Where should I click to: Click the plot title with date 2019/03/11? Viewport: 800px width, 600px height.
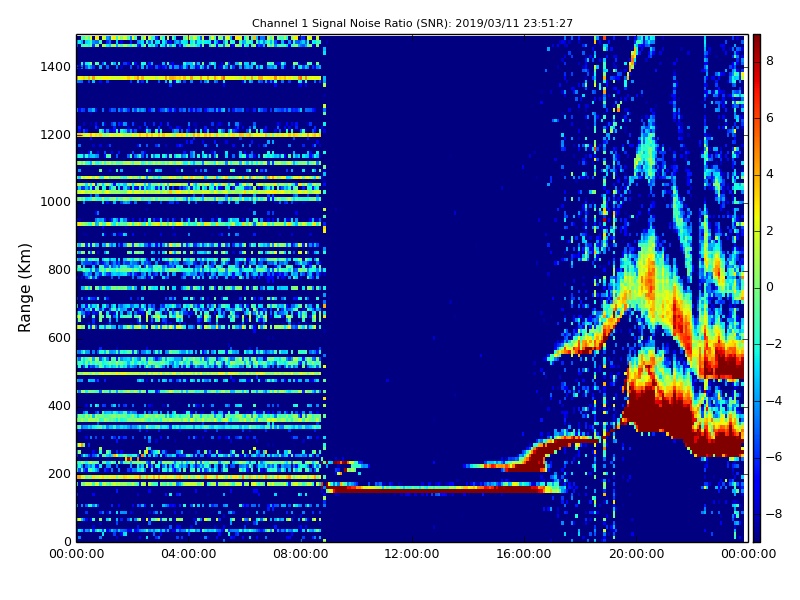(x=412, y=23)
